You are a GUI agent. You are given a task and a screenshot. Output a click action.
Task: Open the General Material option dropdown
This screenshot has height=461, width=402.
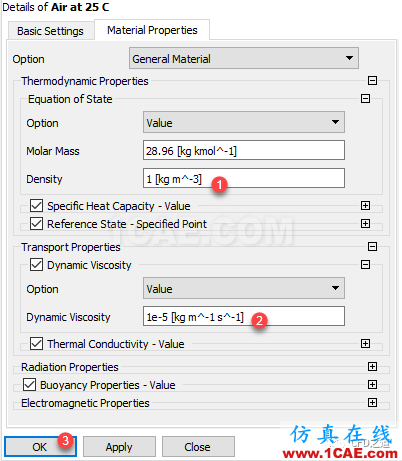(244, 58)
